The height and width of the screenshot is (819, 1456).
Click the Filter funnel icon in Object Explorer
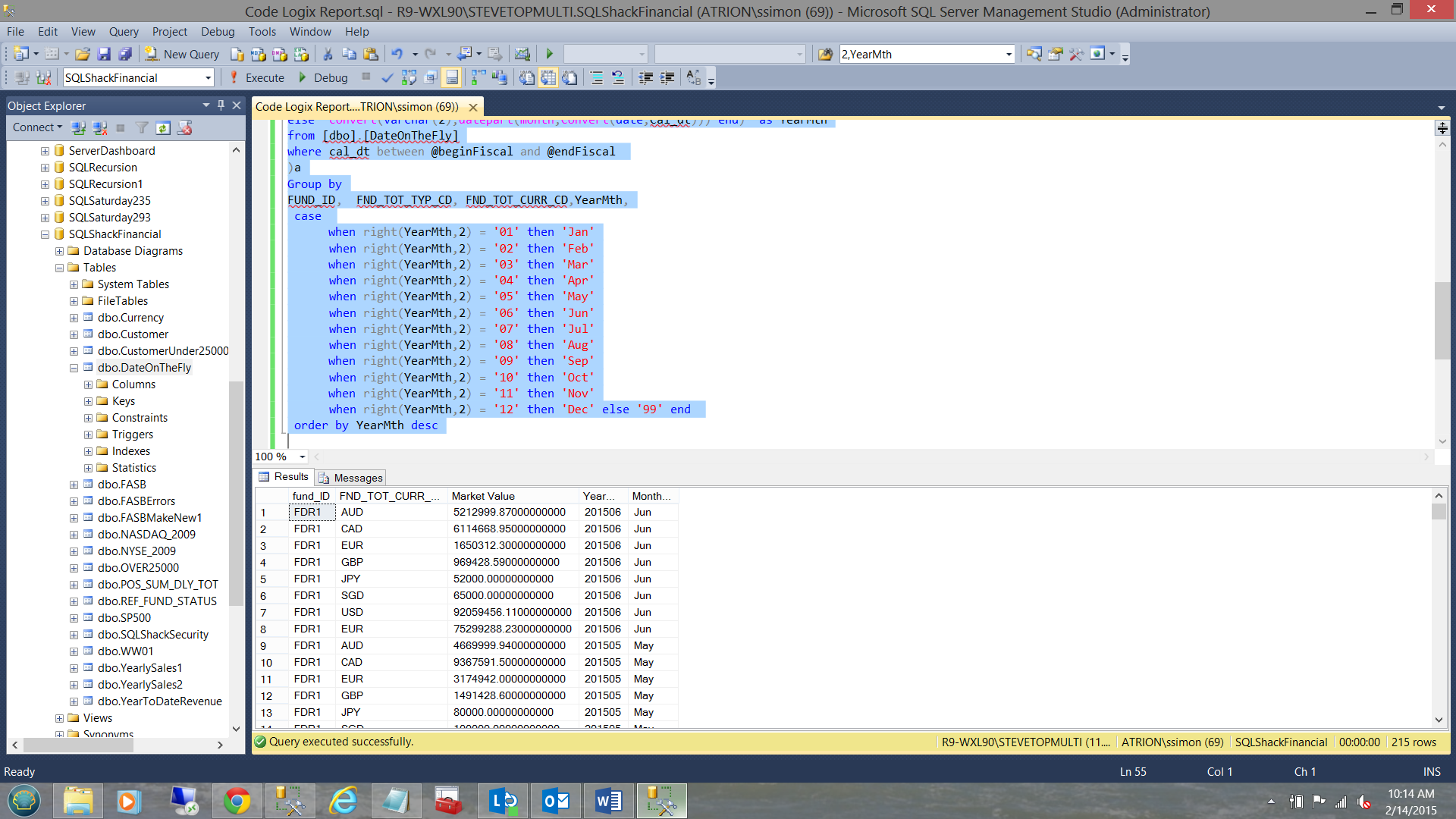coord(142,127)
